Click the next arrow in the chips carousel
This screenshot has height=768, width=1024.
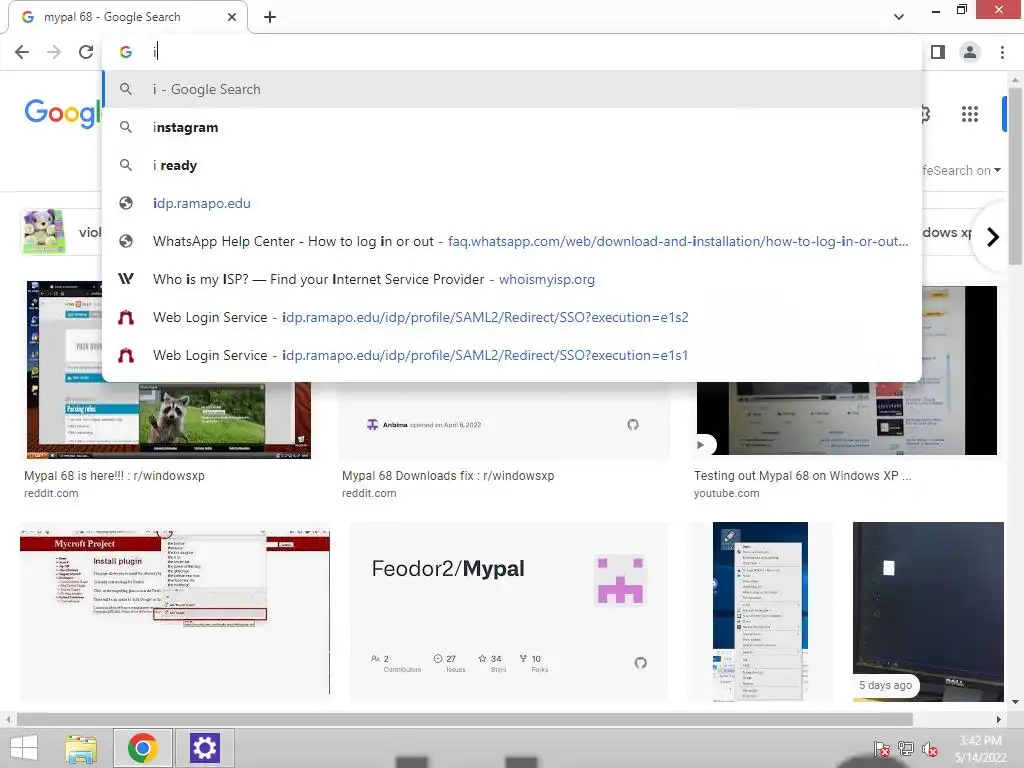[993, 236]
